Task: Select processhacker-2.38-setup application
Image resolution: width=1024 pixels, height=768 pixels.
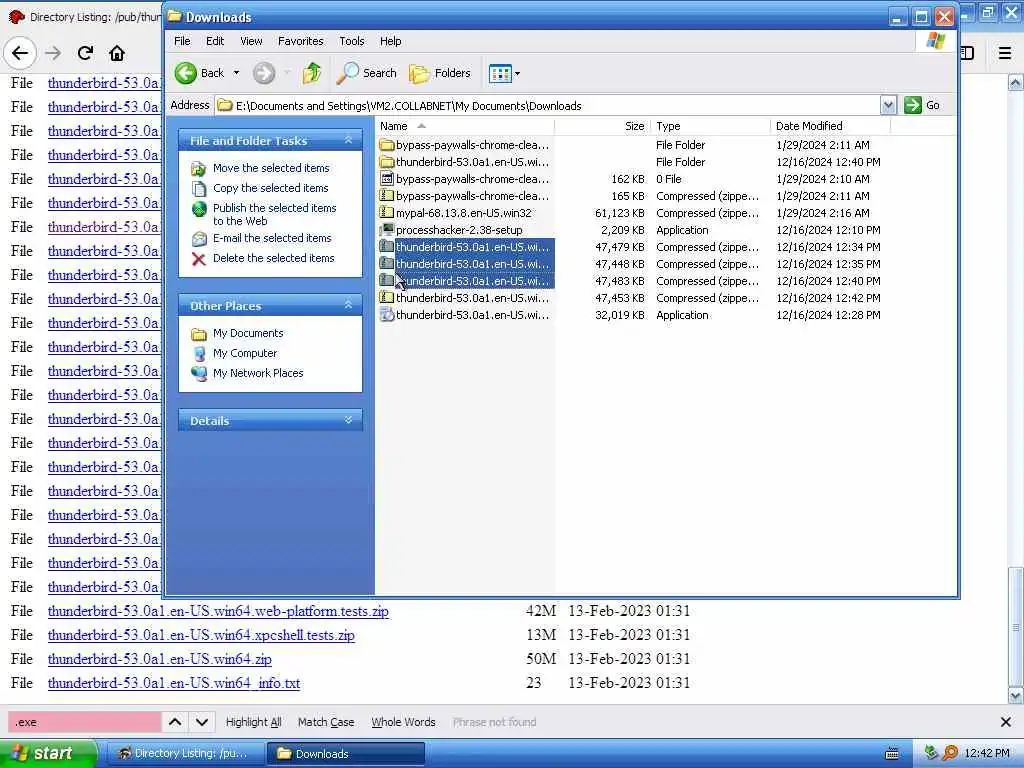Action: [451, 230]
